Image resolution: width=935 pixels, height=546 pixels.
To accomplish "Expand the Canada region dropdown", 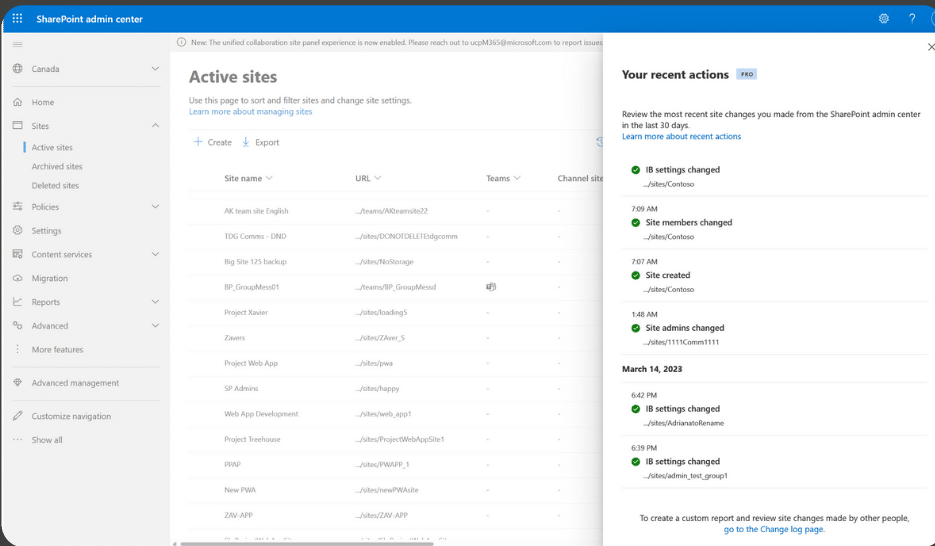I will tap(155, 69).
